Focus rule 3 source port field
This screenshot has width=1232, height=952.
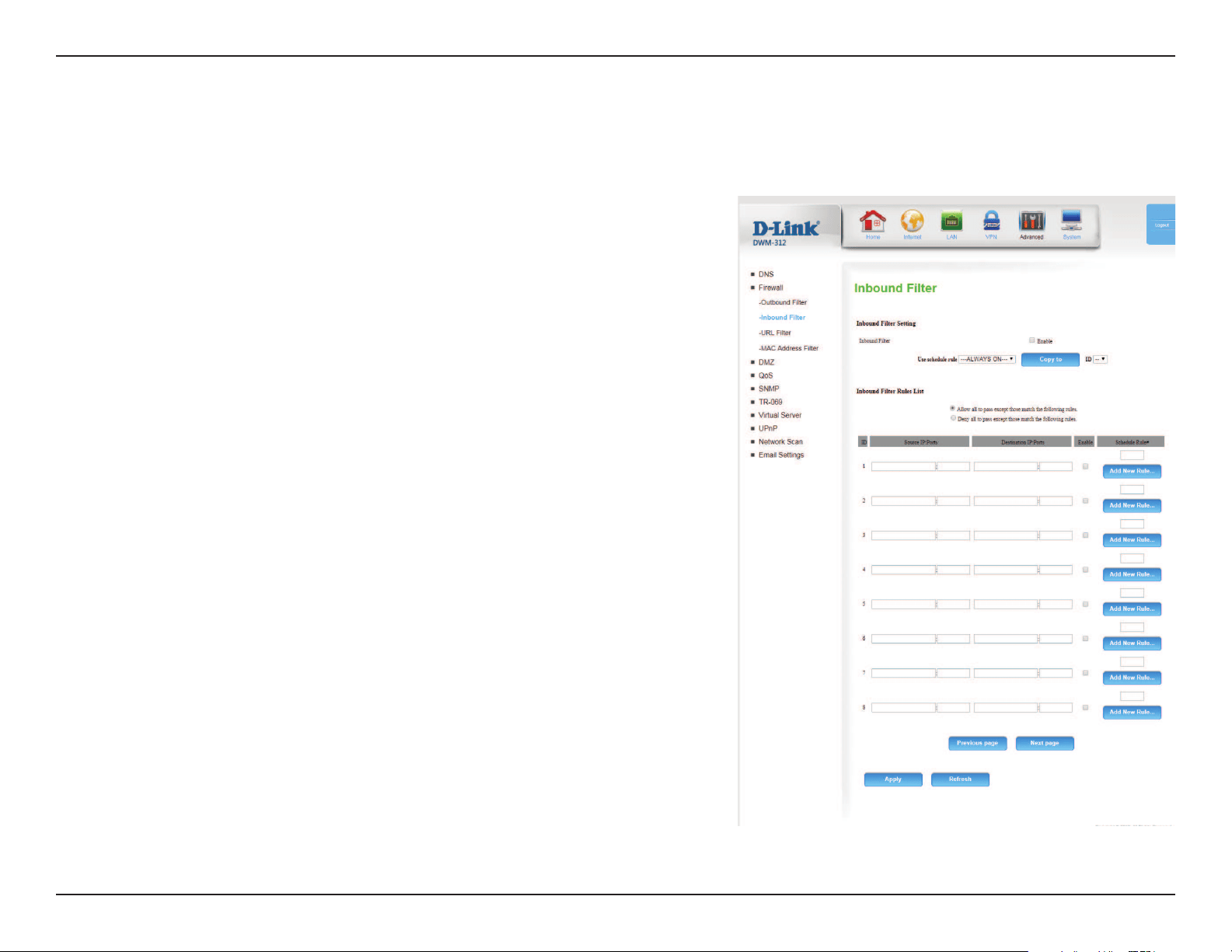tap(954, 535)
